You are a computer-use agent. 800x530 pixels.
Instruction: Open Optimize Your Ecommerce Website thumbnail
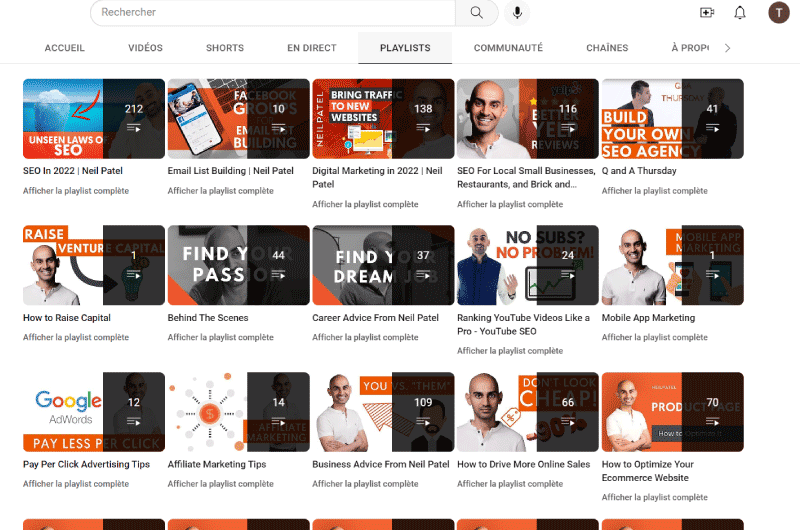pos(672,412)
